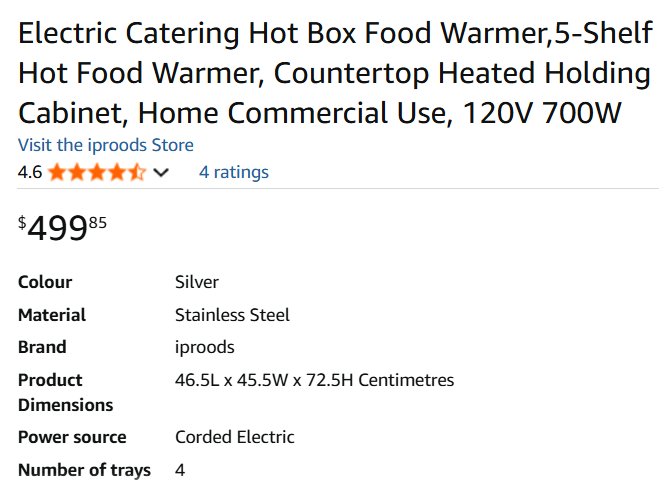The width and height of the screenshot is (665, 480).
Task: Select the Number of trays label
Action: pos(84,469)
